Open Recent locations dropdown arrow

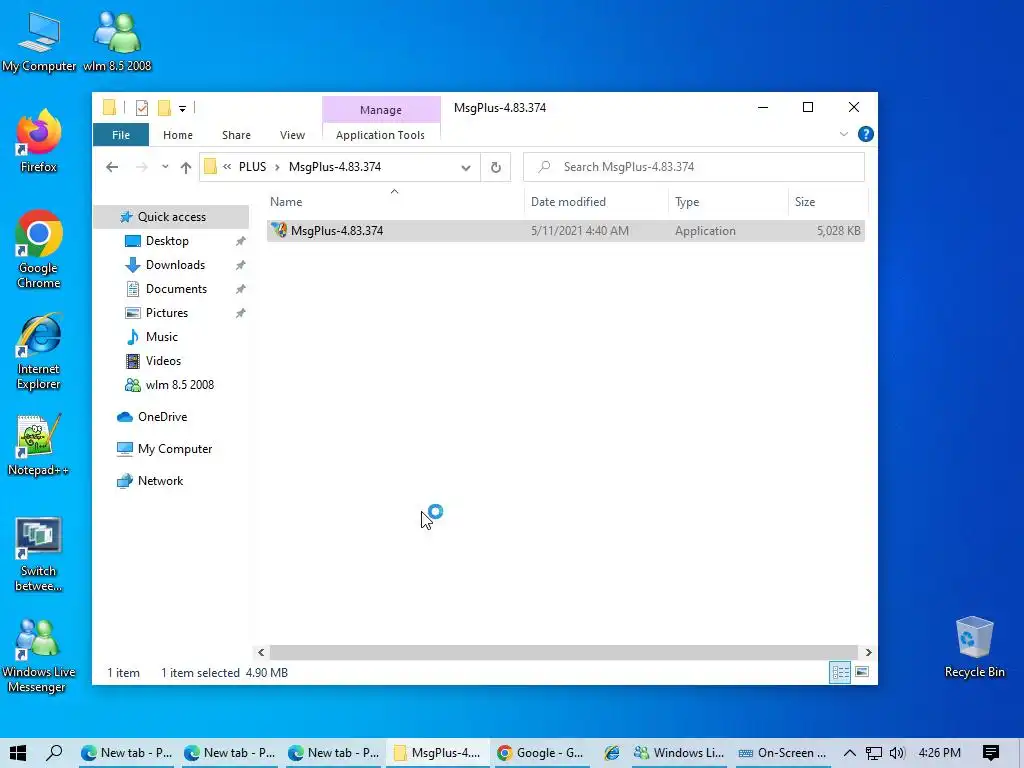click(x=165, y=167)
